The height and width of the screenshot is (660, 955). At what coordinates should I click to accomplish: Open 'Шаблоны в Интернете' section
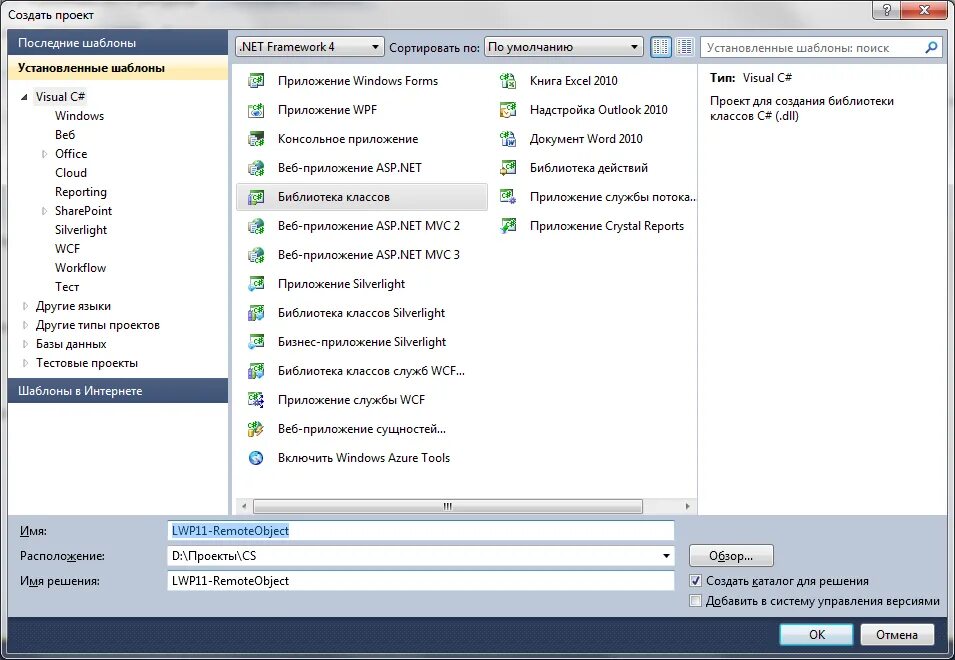pos(118,391)
